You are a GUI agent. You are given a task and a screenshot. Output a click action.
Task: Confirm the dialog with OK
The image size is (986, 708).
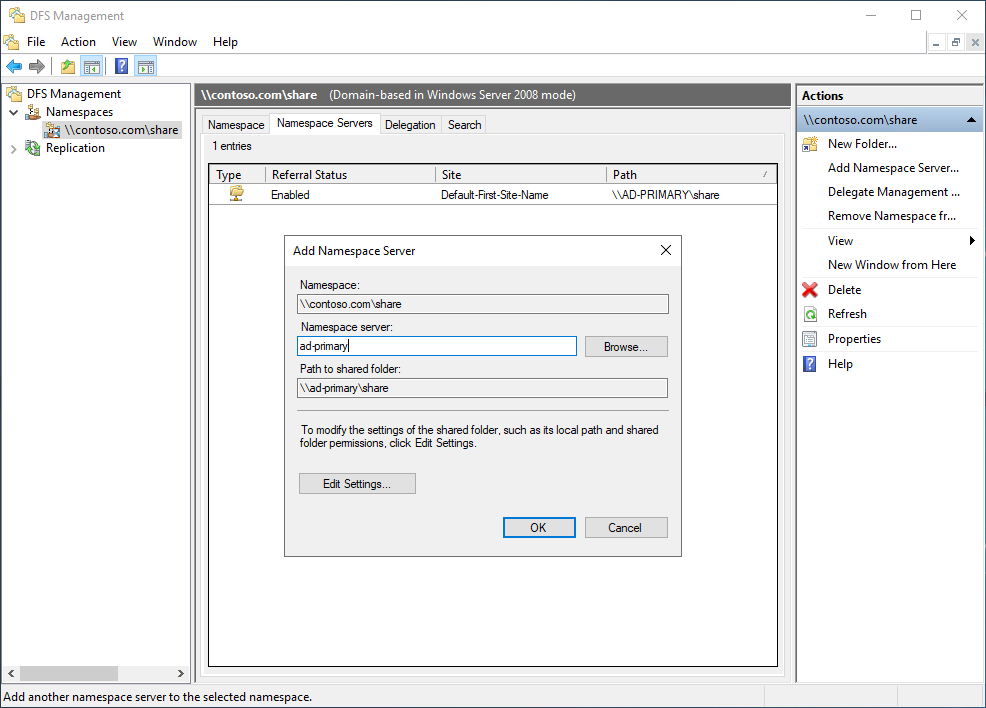pyautogui.click(x=539, y=528)
